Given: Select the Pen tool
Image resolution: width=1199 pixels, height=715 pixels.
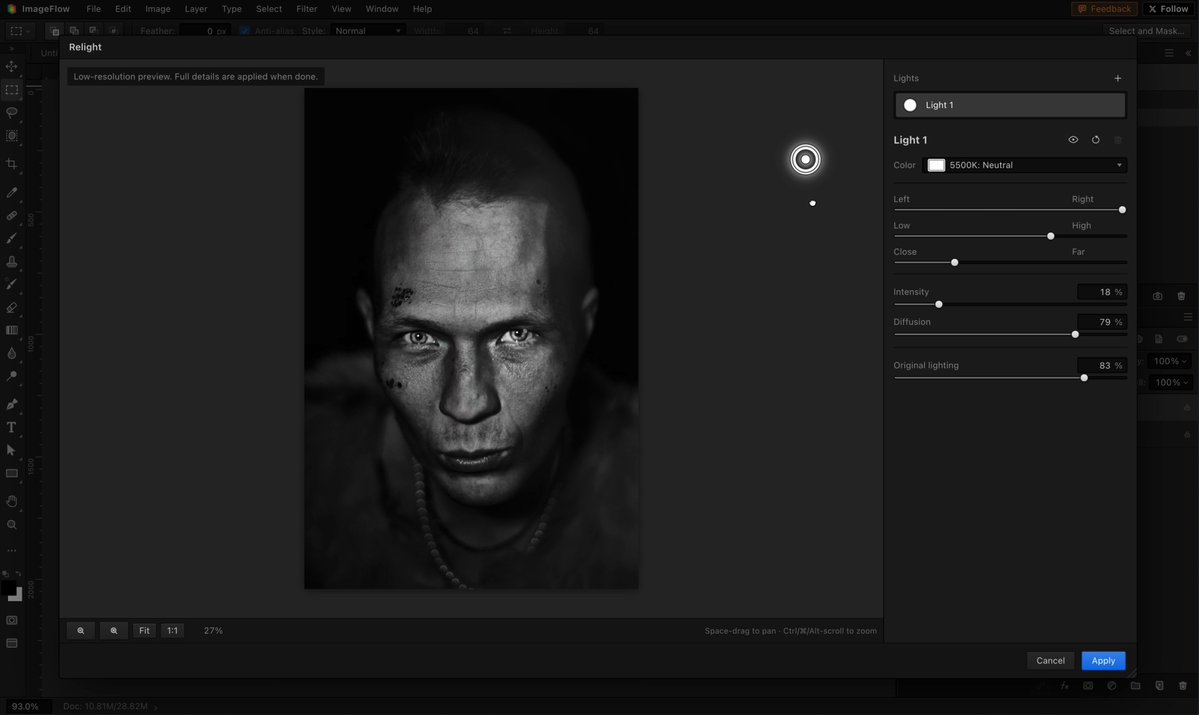Looking at the screenshot, I should coord(11,404).
